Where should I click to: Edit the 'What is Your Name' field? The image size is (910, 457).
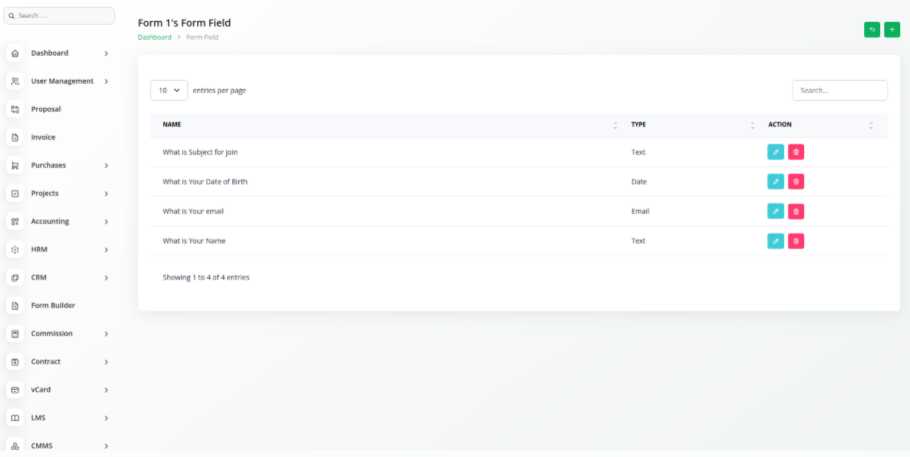pyautogui.click(x=775, y=241)
